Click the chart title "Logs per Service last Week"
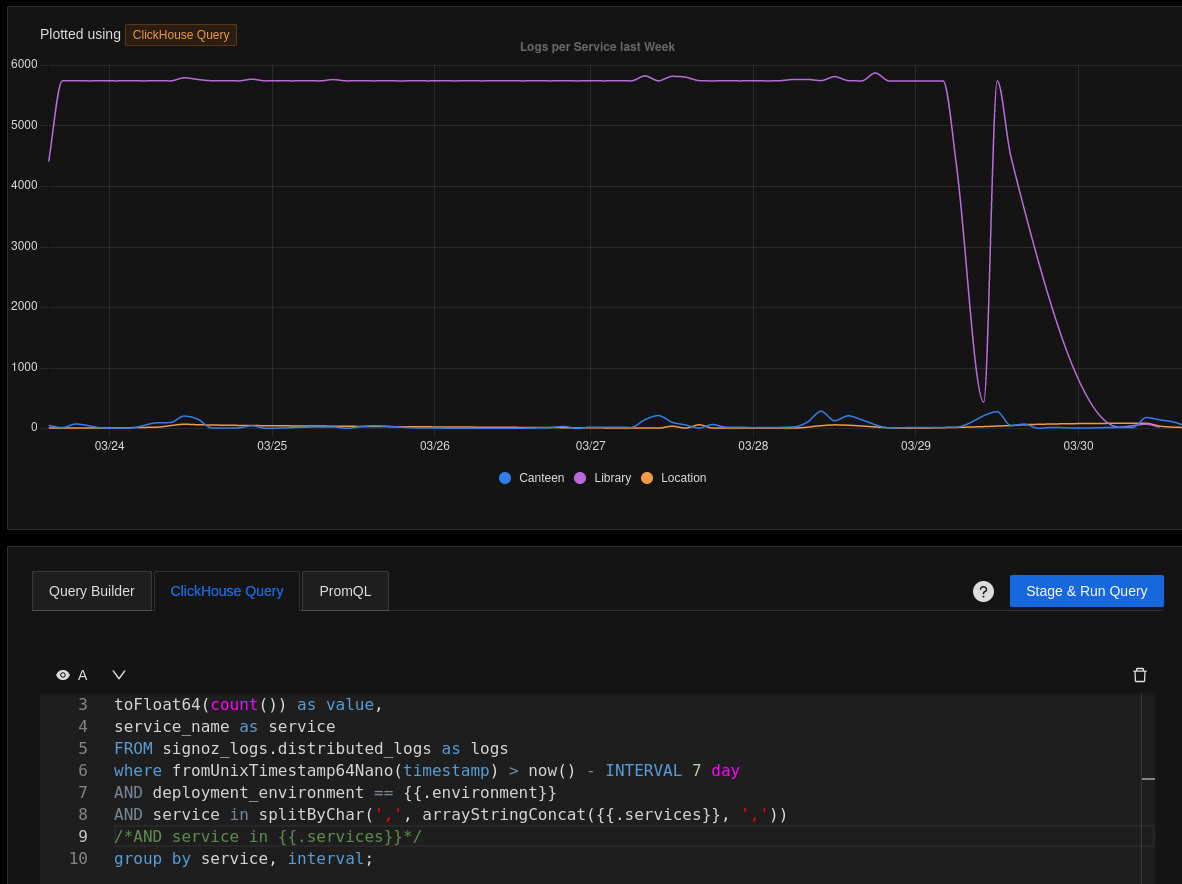The image size is (1182, 884). coord(597,47)
